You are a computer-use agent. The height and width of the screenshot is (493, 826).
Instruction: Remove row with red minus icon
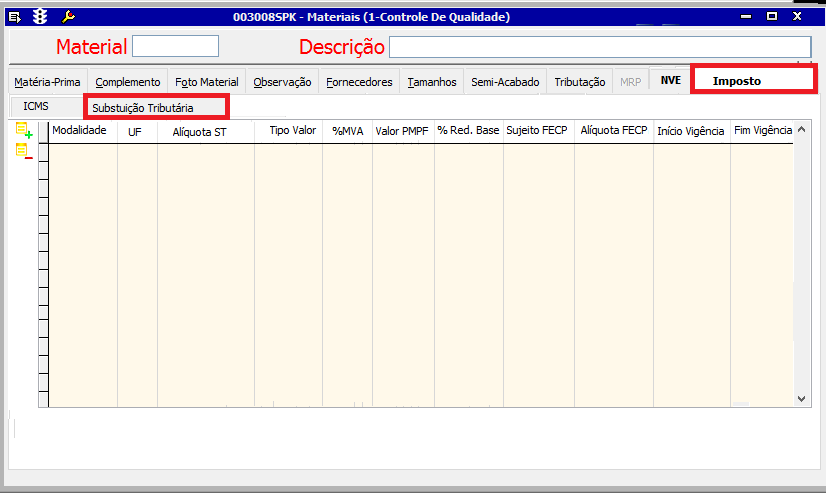pos(24,152)
